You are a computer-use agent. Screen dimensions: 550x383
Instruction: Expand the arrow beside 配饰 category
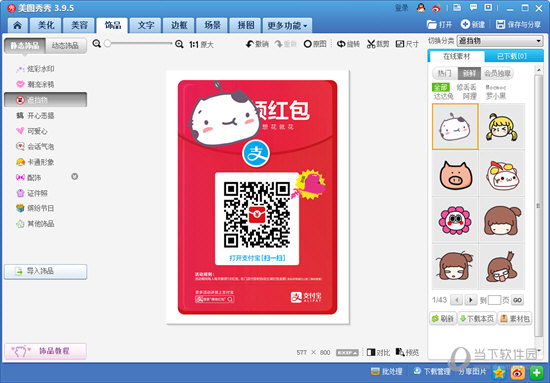(74, 176)
